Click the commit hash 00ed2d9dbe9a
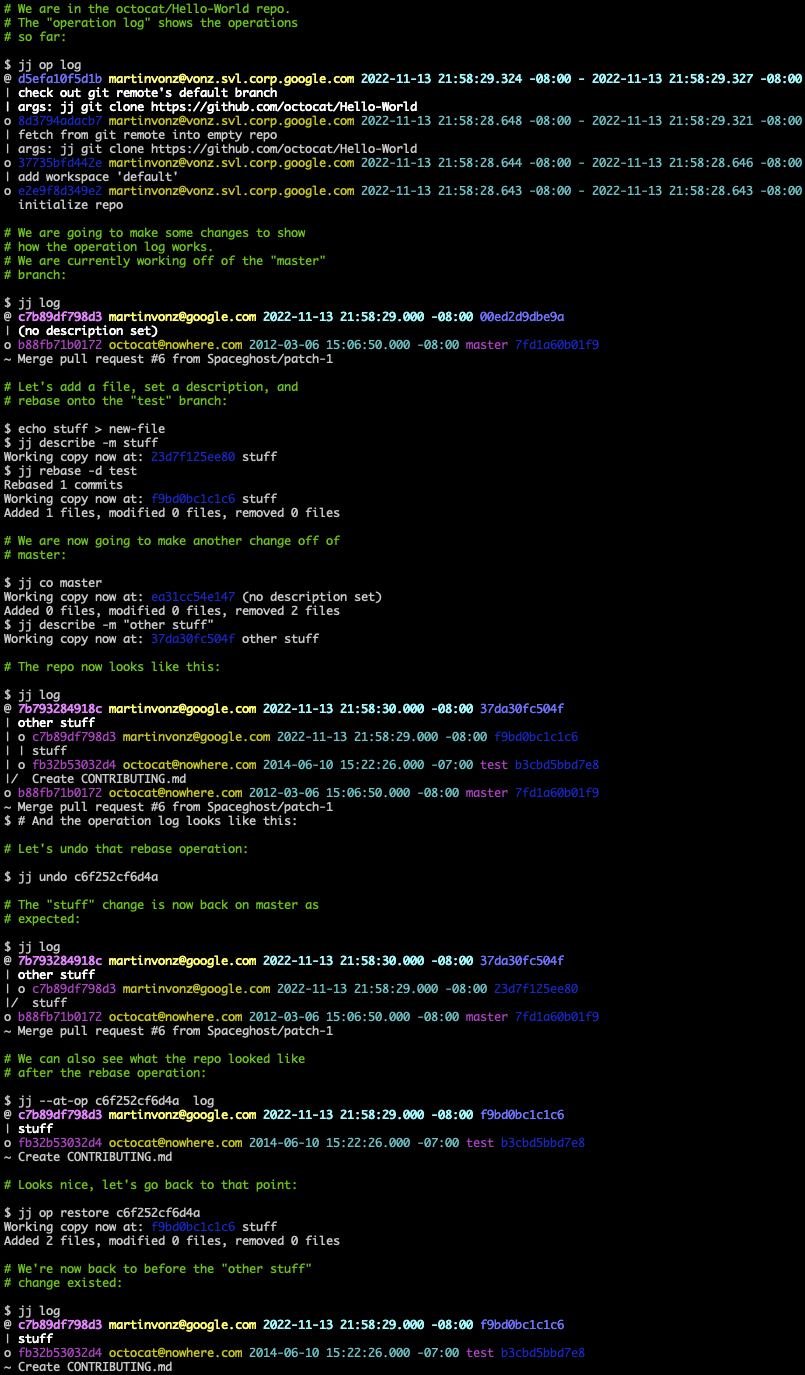The height and width of the screenshot is (1375, 805). [521, 316]
